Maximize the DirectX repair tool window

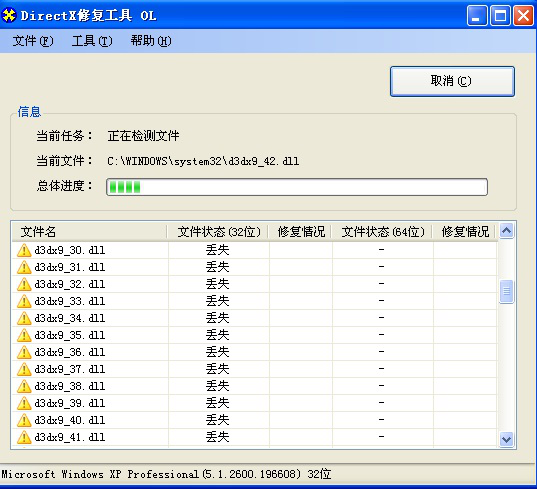tap(500, 15)
